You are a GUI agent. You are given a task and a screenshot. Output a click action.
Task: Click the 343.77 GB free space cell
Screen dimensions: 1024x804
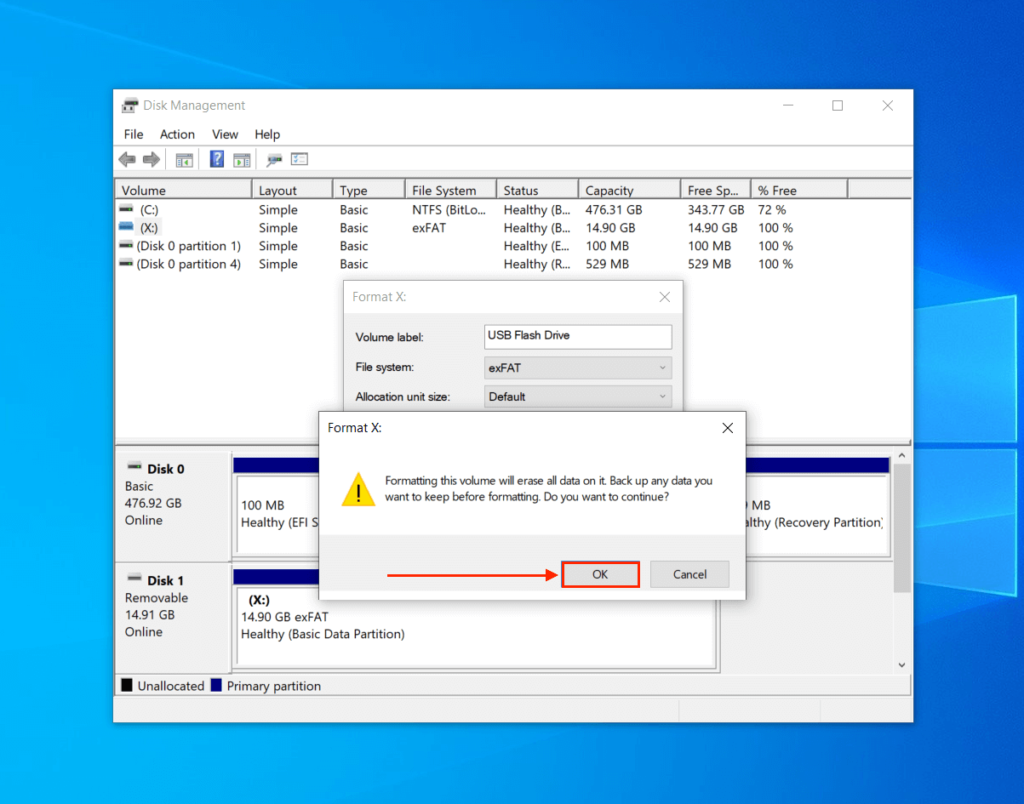coord(716,210)
